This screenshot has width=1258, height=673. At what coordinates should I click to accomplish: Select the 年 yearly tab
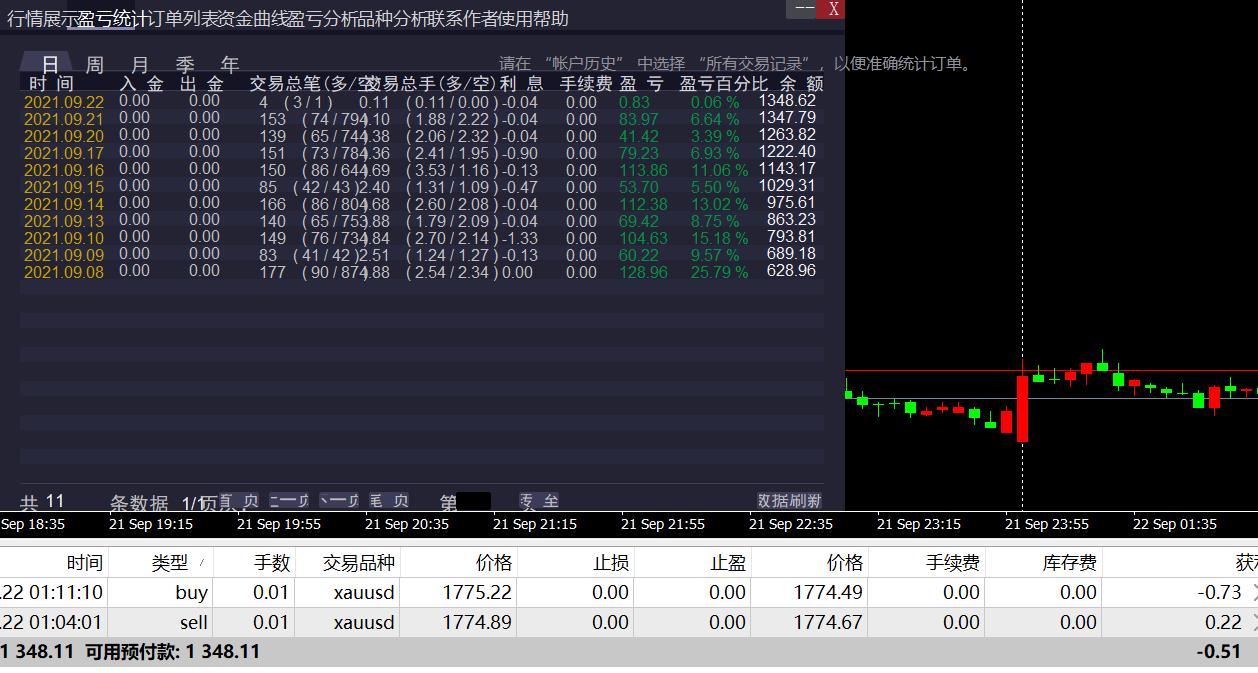229,63
